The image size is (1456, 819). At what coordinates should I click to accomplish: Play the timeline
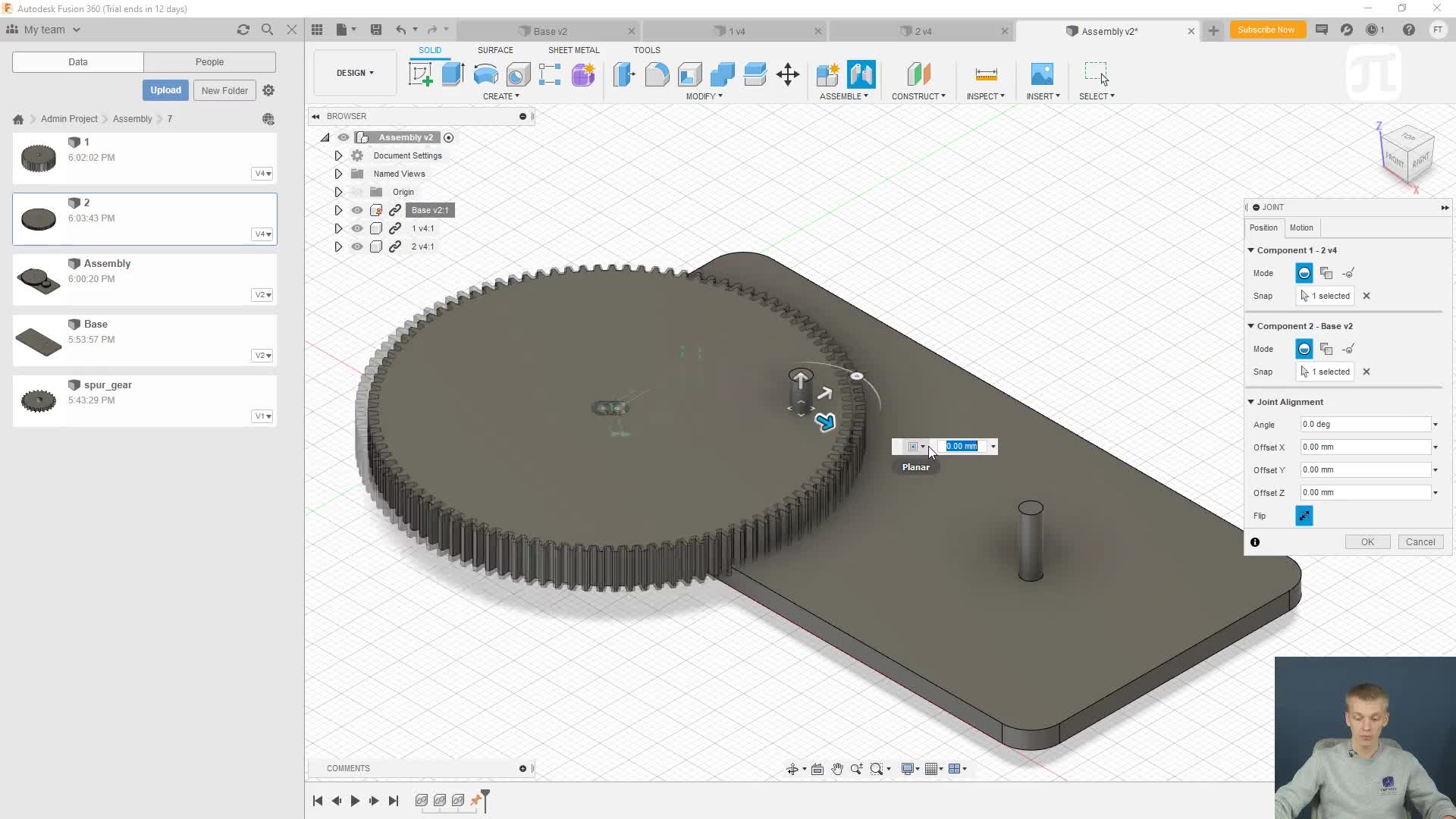pyautogui.click(x=355, y=801)
